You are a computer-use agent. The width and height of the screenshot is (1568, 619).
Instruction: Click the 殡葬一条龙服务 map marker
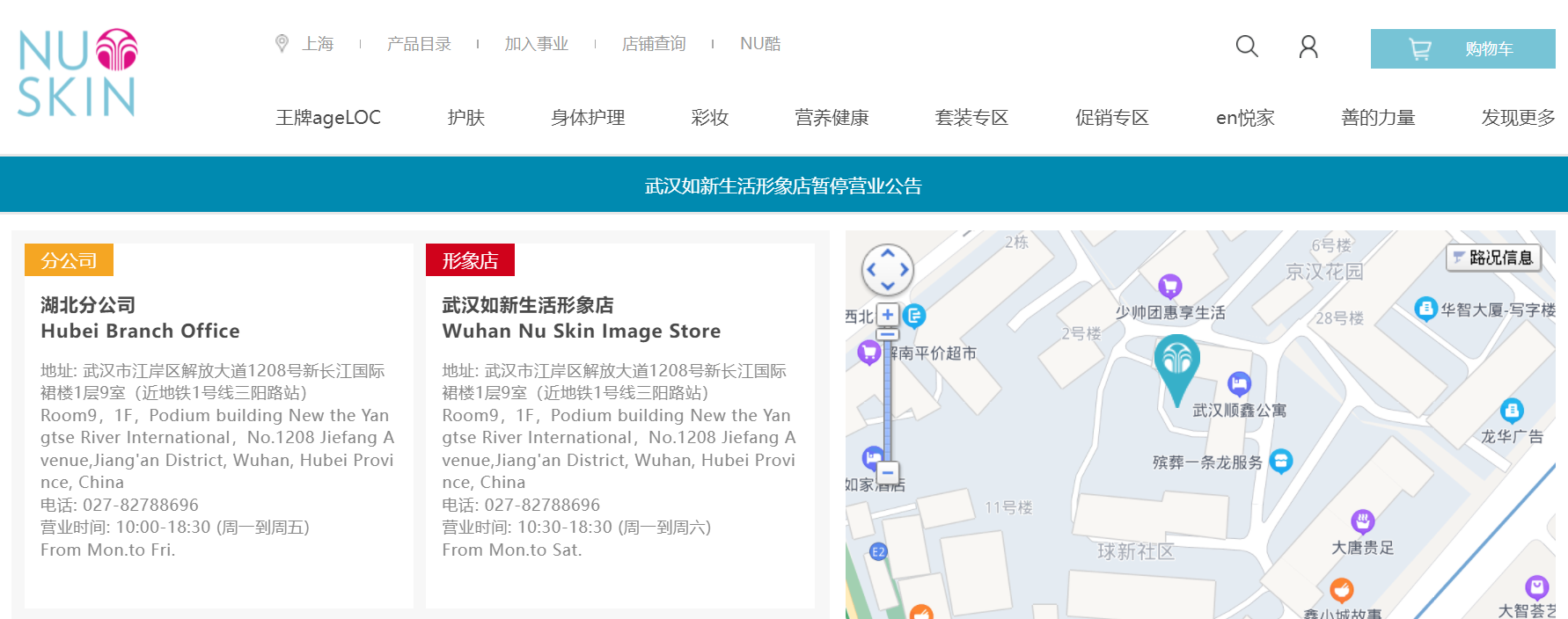(1281, 460)
